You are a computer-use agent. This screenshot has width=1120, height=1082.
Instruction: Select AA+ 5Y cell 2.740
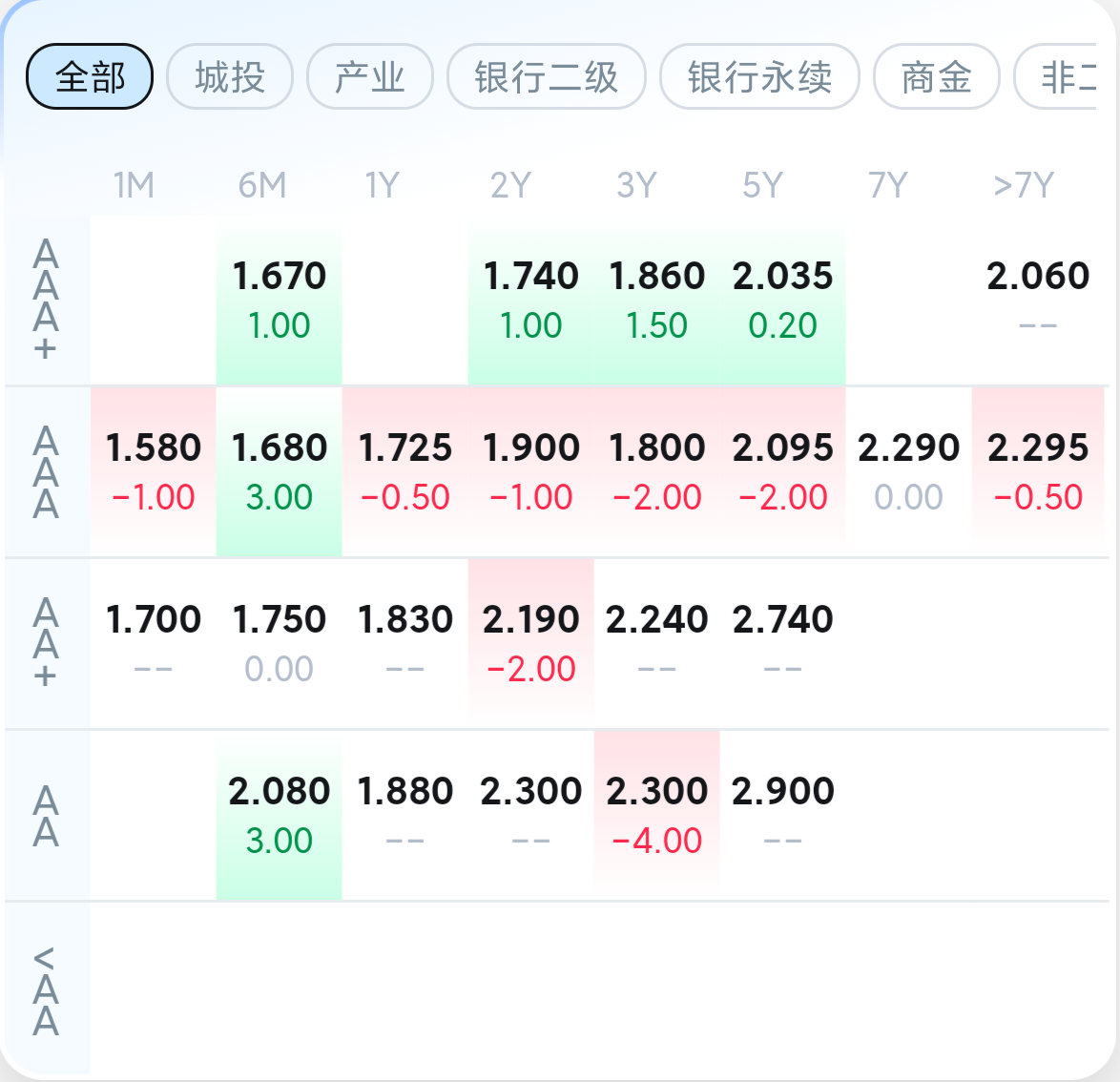click(783, 643)
